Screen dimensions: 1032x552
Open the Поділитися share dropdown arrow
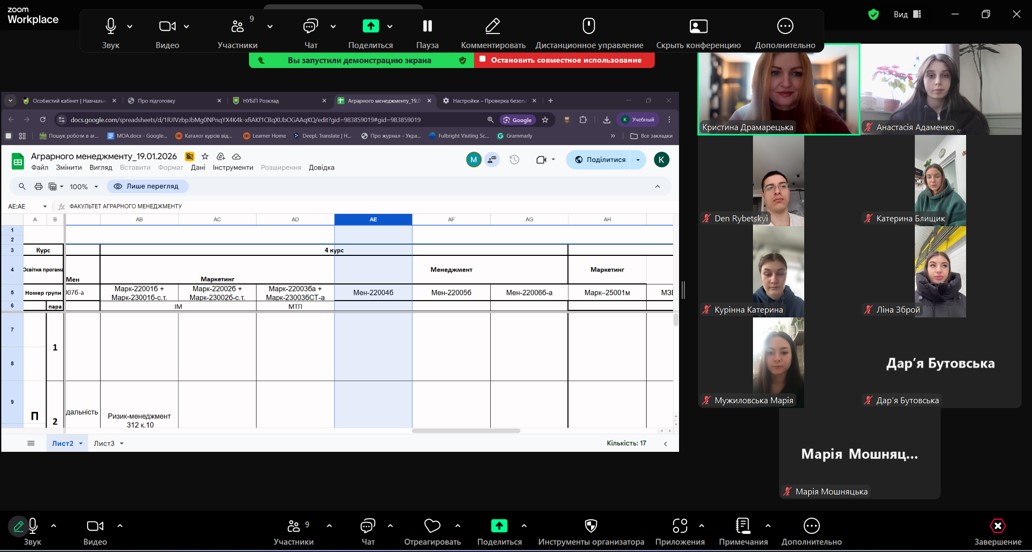point(638,160)
